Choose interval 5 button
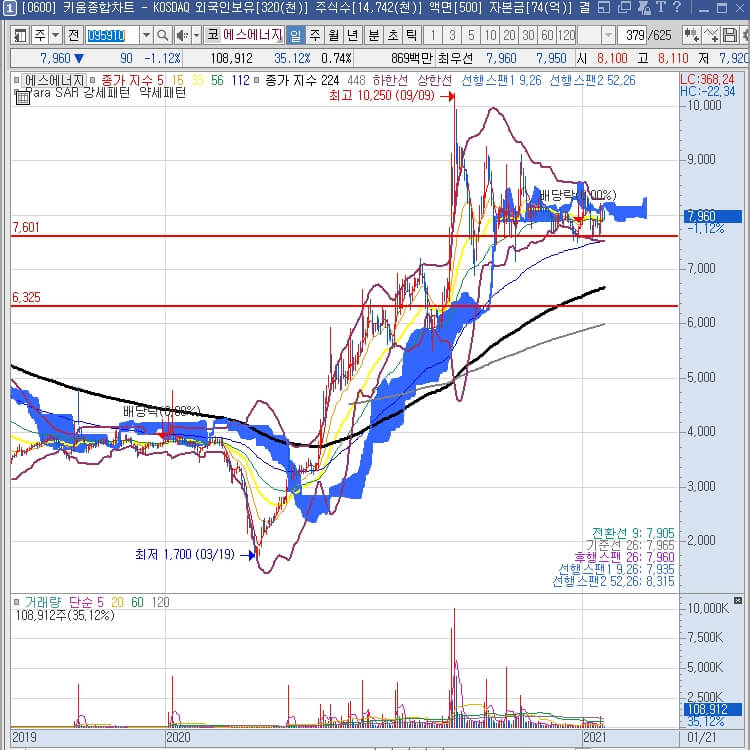Image resolution: width=750 pixels, height=750 pixels. pyautogui.click(x=471, y=35)
